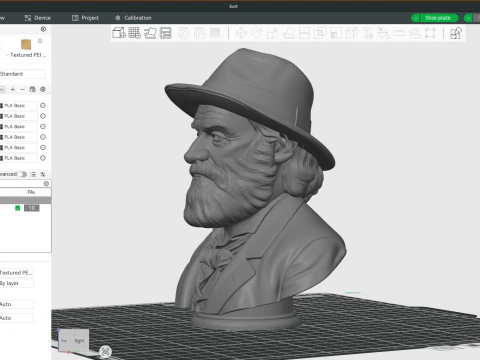Open the Assembly view icon
Screen dimensions: 480x360
click(x=456, y=33)
